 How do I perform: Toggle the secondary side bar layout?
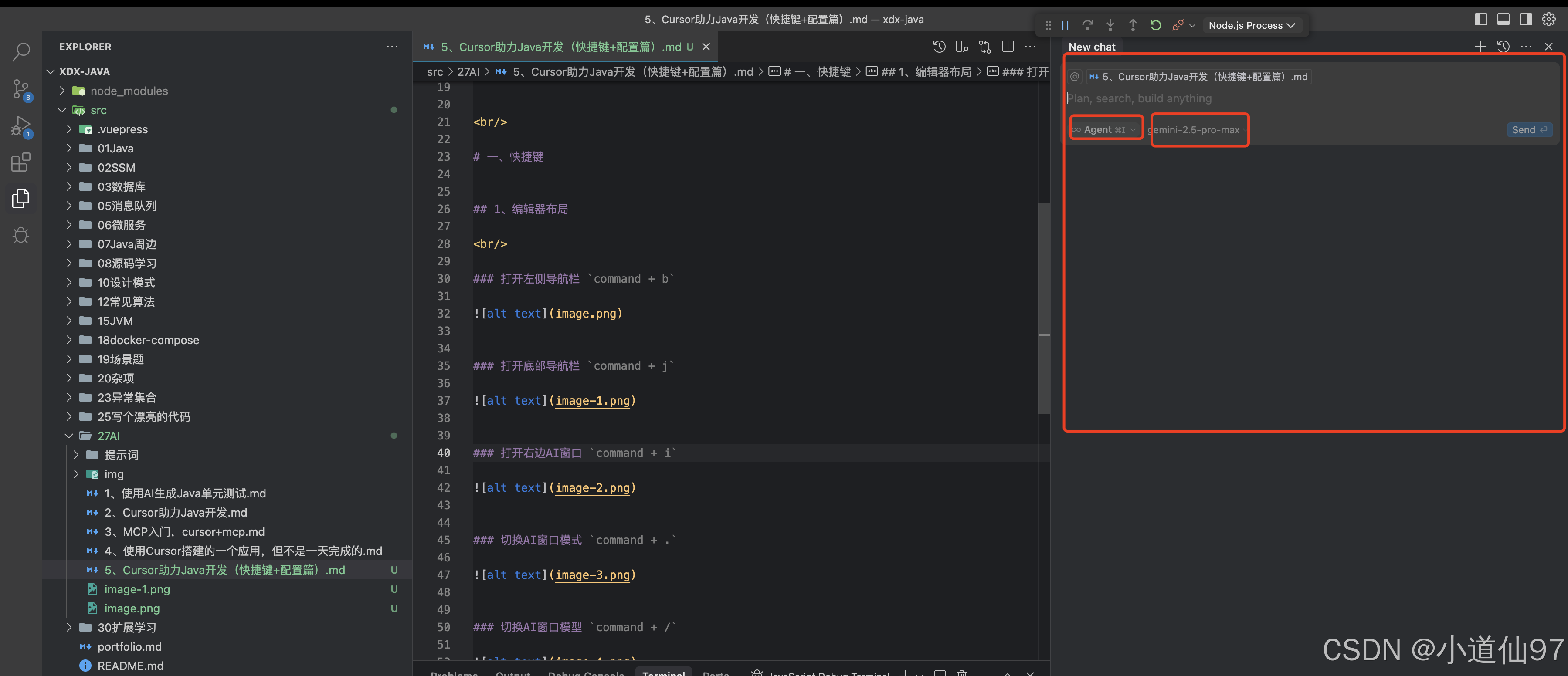pos(1525,20)
